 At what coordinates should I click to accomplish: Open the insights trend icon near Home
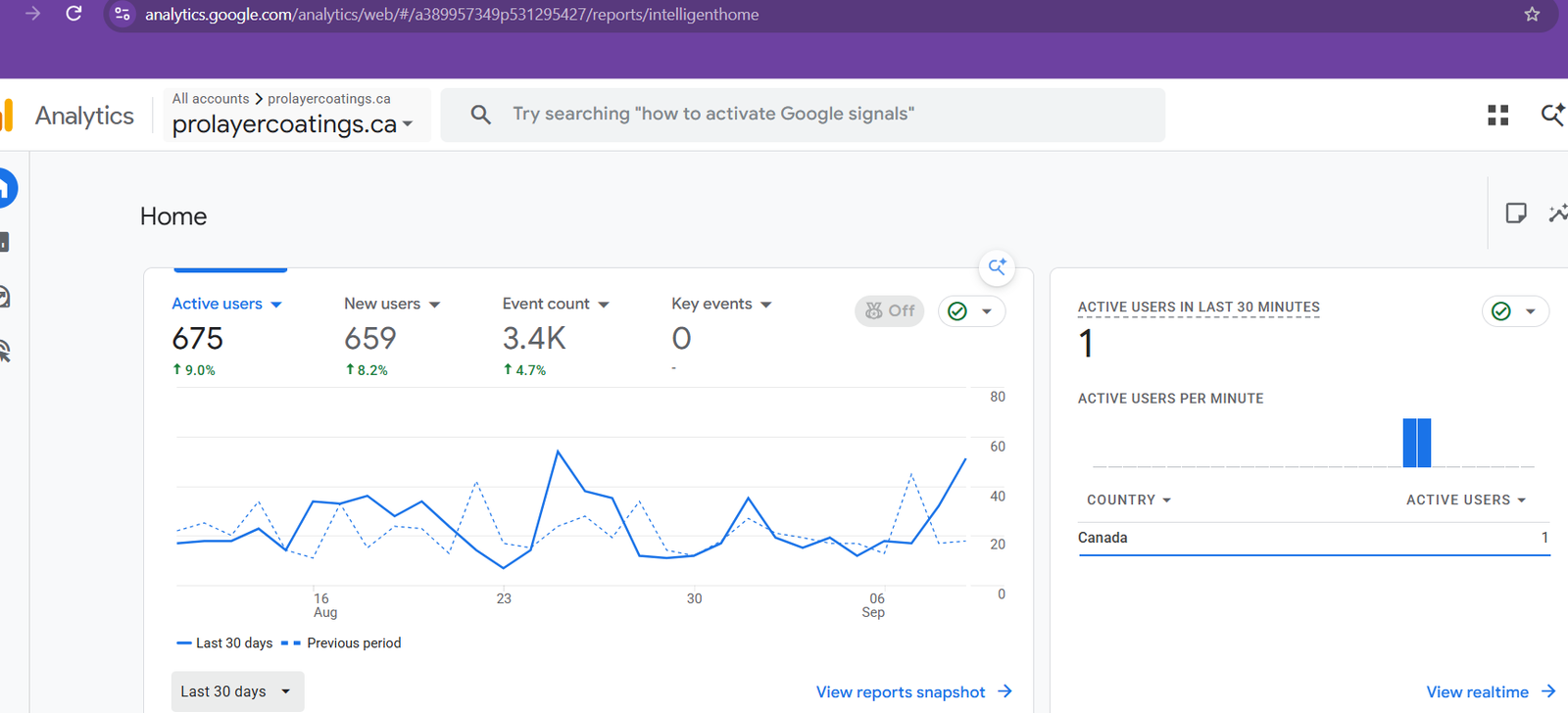[x=1558, y=213]
